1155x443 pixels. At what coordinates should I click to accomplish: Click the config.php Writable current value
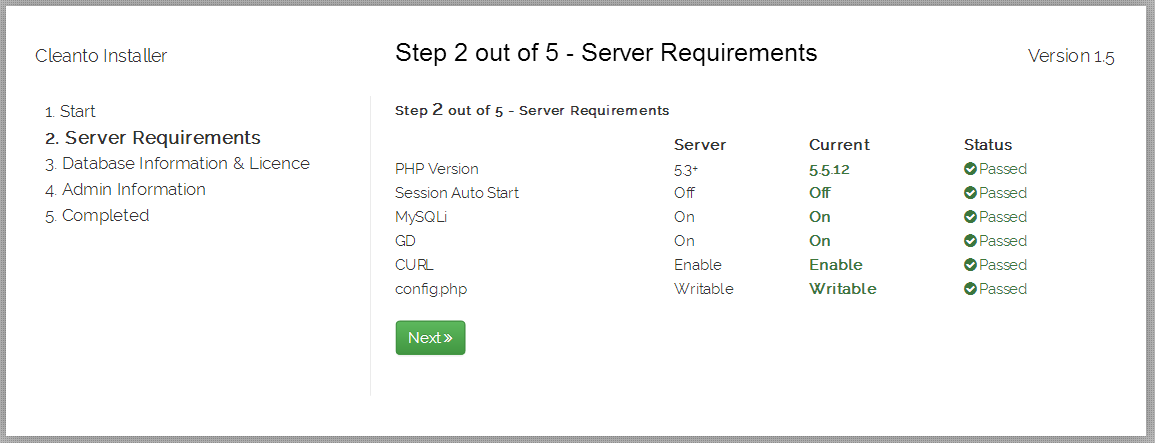pos(843,289)
